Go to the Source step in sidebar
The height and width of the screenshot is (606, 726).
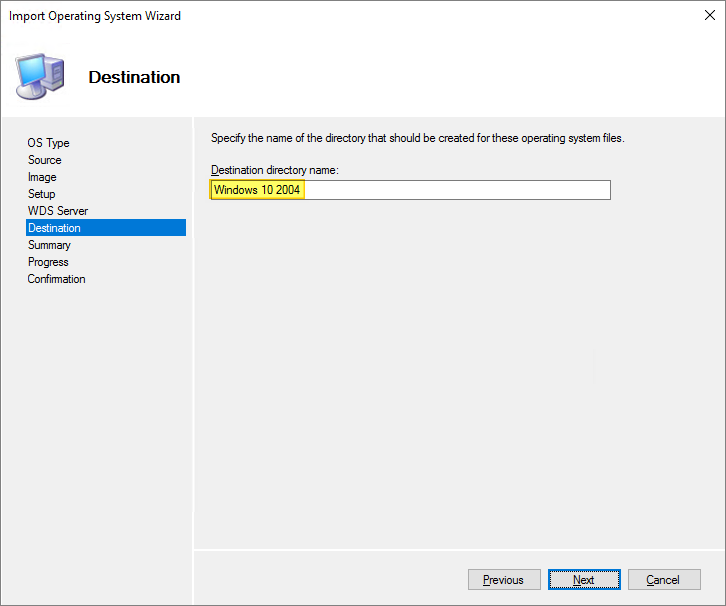click(x=45, y=160)
